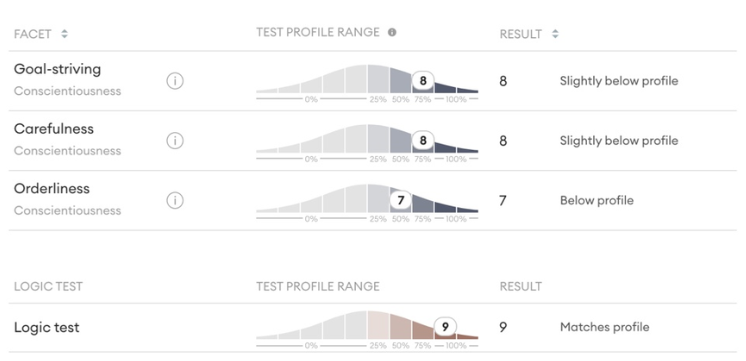This screenshot has width=746, height=361.
Task: Open the Orderliness facet name
Action: click(51, 189)
